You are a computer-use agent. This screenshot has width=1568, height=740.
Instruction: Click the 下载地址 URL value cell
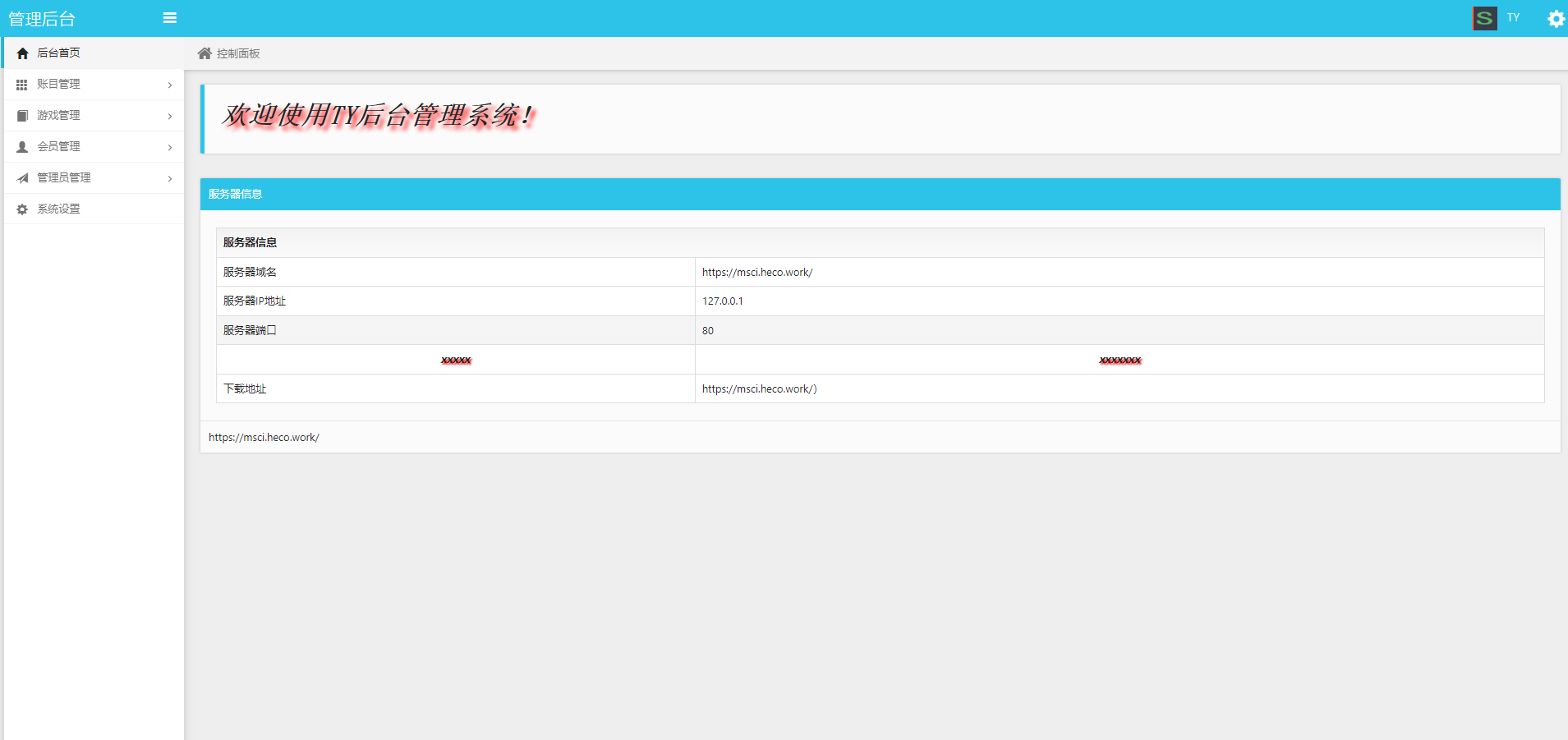click(x=759, y=388)
